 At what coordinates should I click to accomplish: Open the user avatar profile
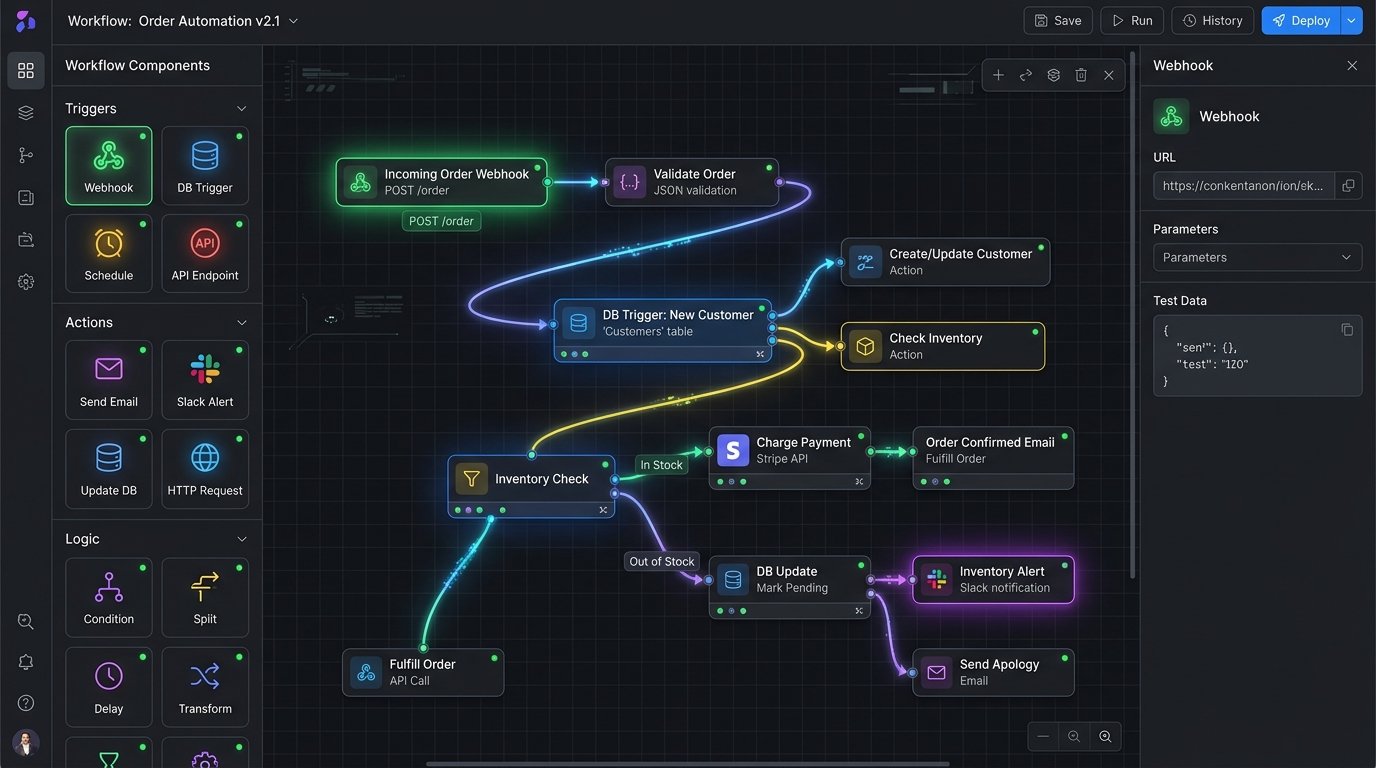(x=26, y=742)
